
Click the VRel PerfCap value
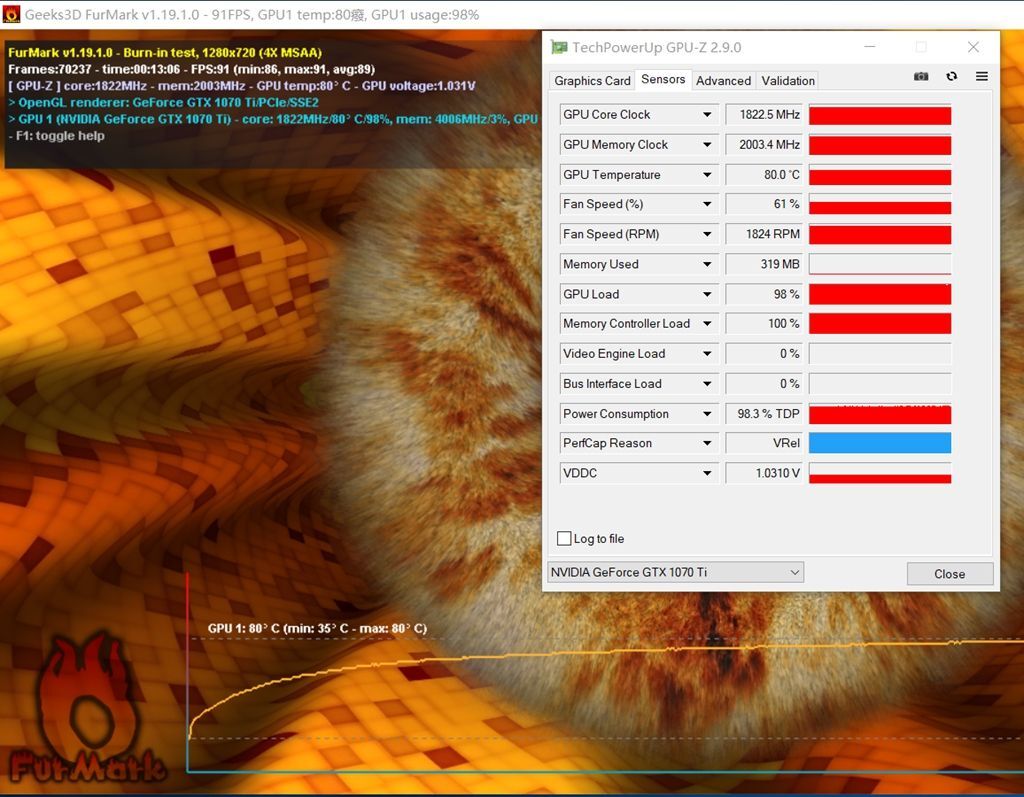(764, 443)
